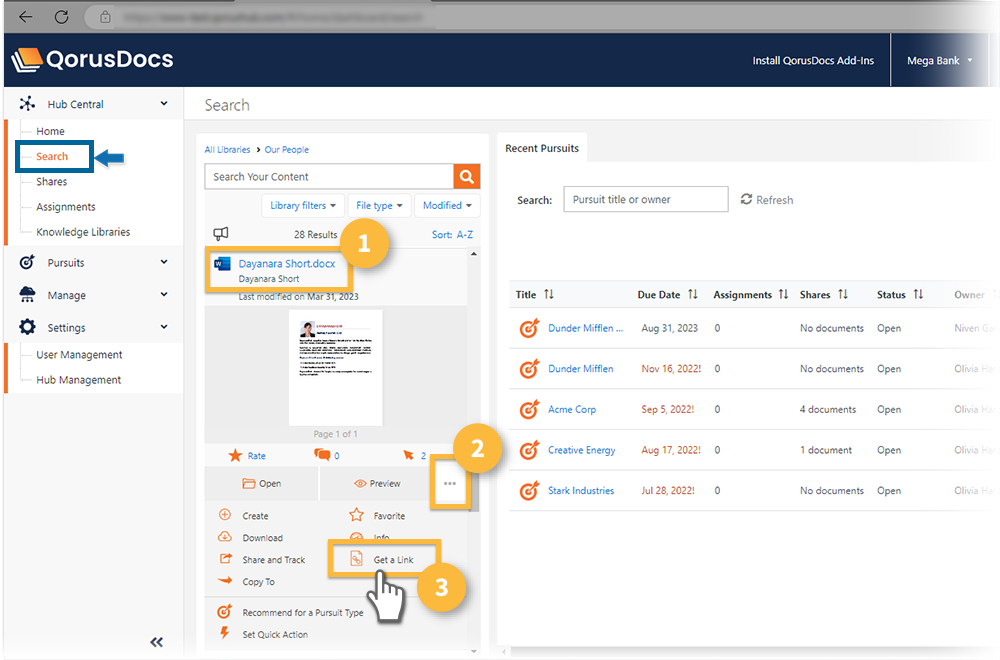
Task: Click the Refresh icon in Recent Pursuits
Action: tap(746, 199)
